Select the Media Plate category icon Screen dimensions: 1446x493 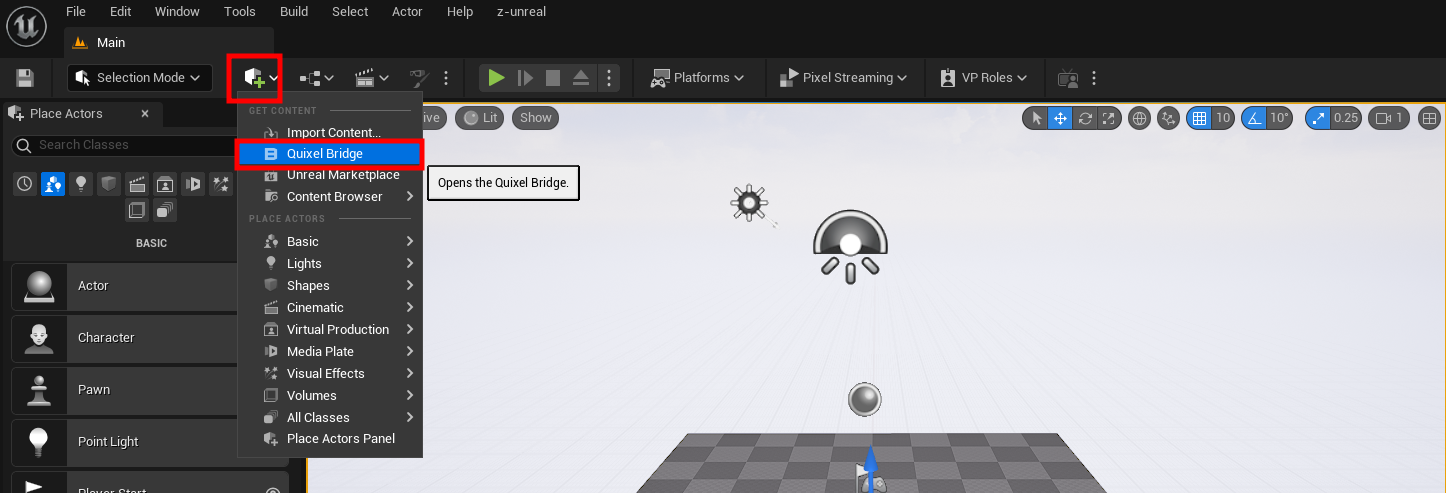tap(193, 184)
